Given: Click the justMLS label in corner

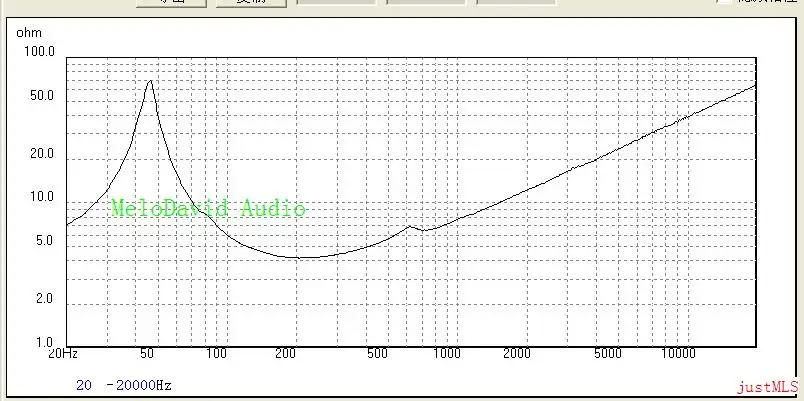Looking at the screenshot, I should click(768, 387).
